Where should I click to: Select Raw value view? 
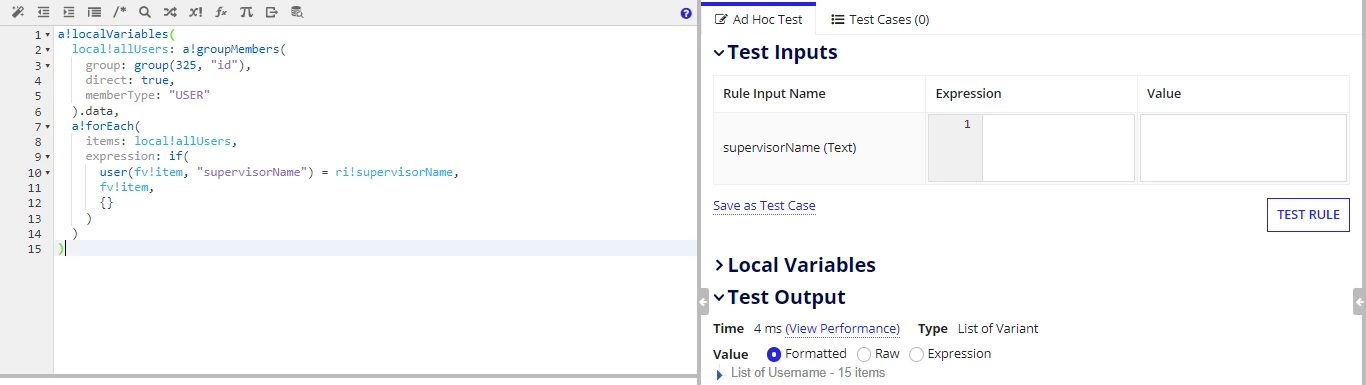click(864, 354)
